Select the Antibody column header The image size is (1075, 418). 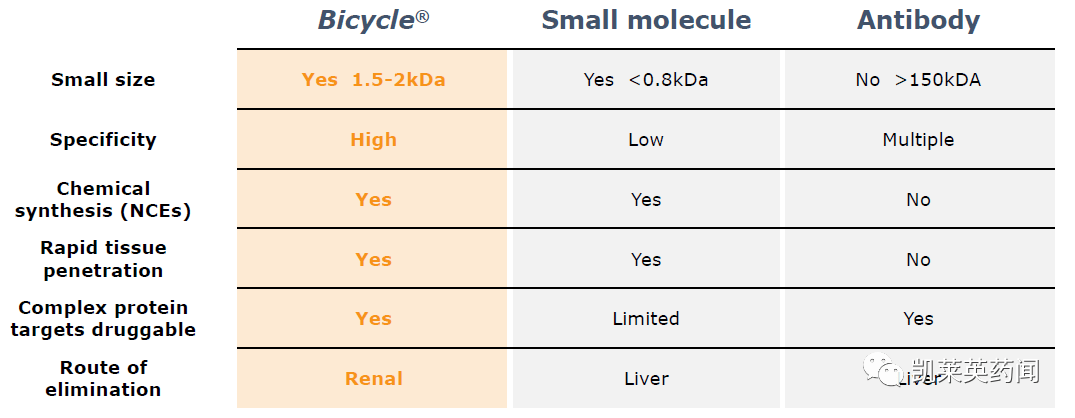[x=918, y=21]
